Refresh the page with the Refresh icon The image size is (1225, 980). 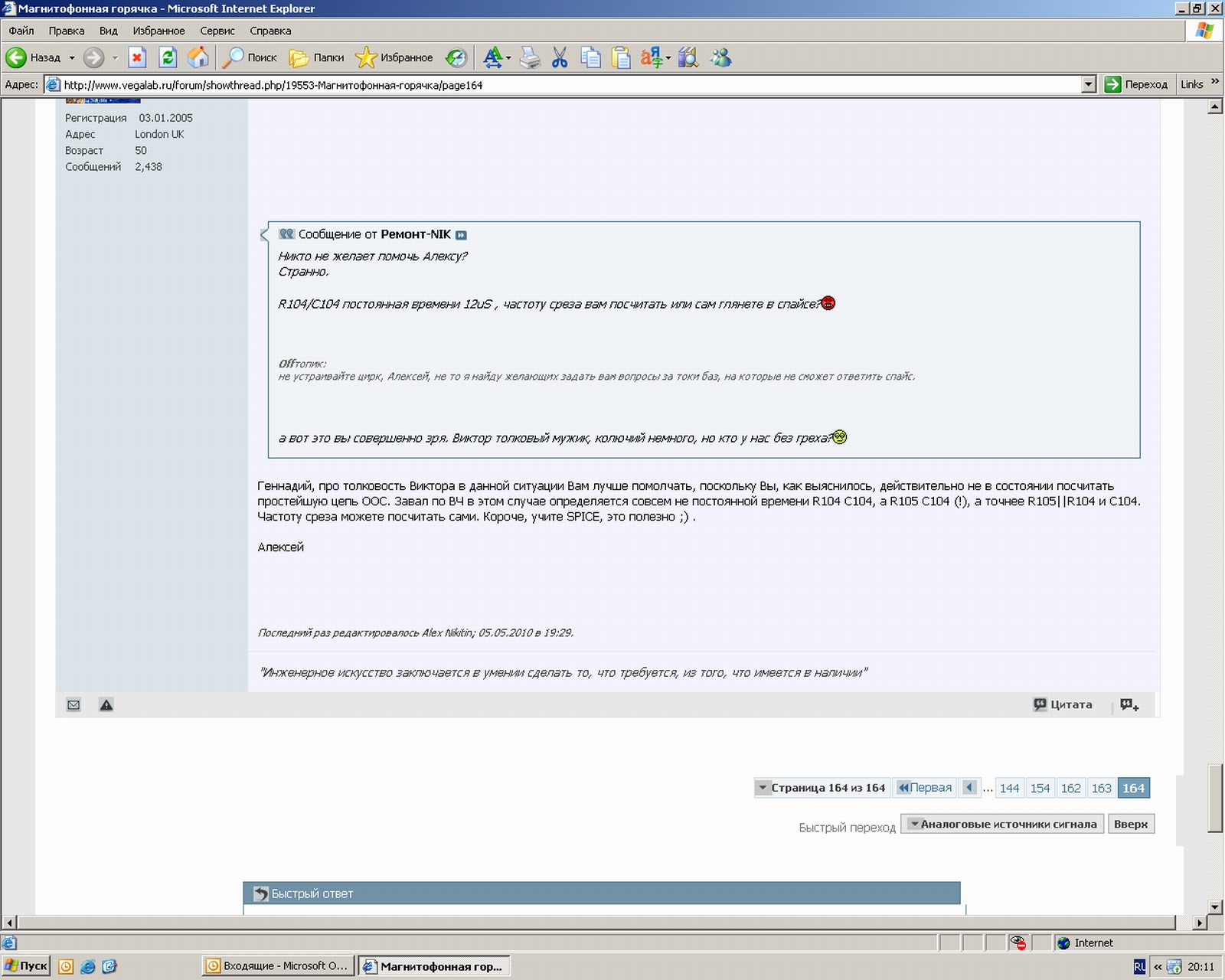(168, 57)
